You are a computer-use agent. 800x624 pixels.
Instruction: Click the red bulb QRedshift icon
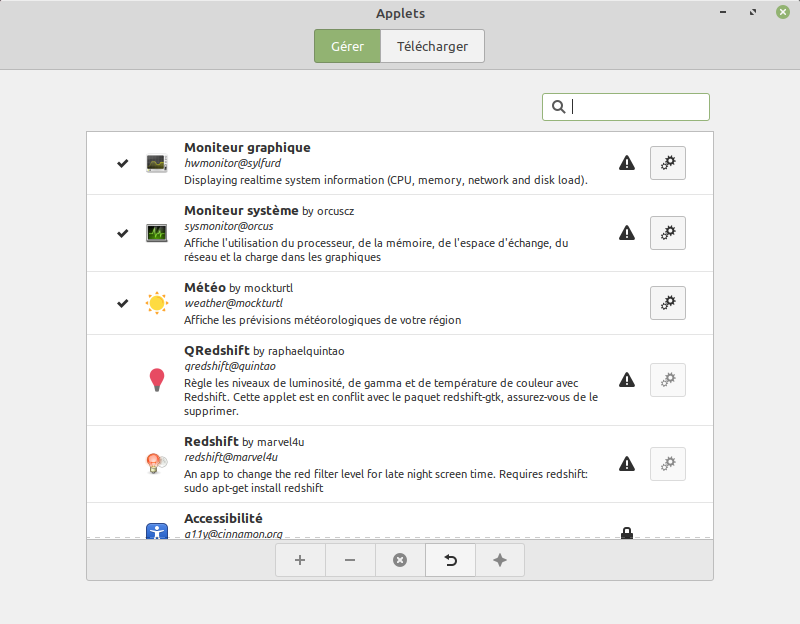pyautogui.click(x=157, y=380)
